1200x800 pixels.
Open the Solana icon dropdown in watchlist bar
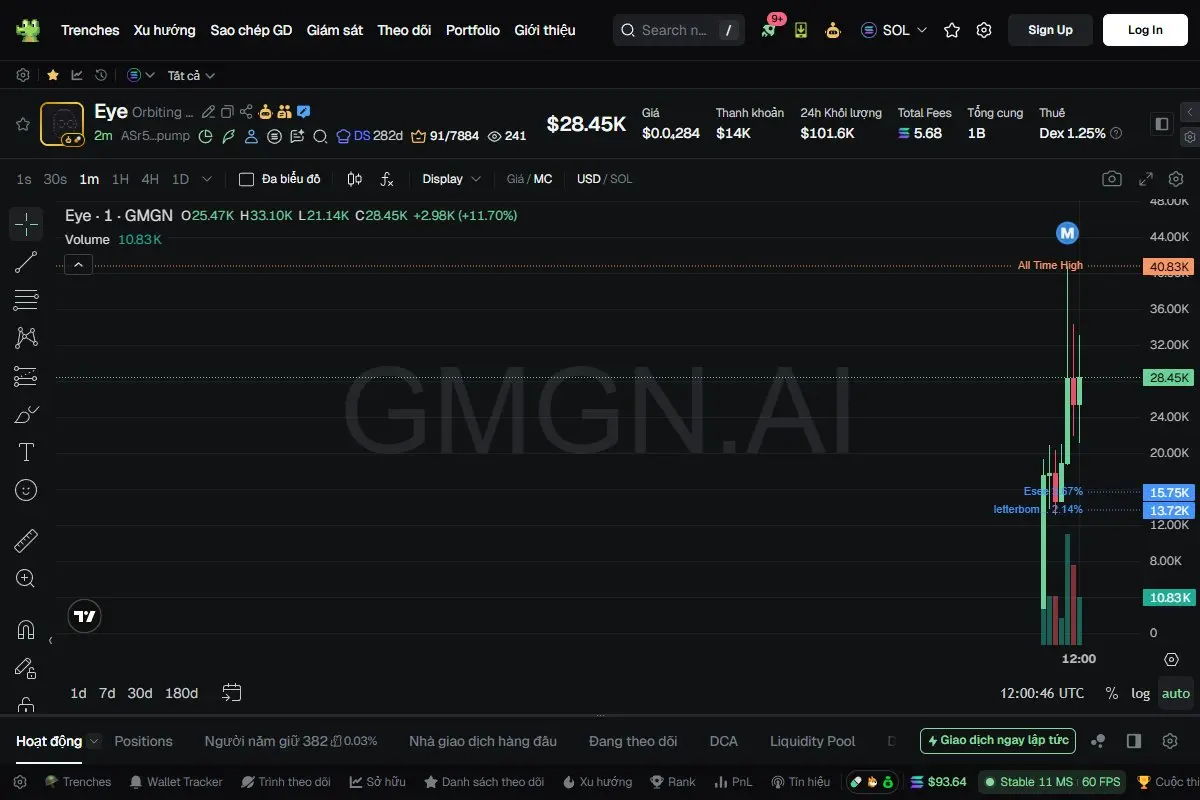pos(141,75)
